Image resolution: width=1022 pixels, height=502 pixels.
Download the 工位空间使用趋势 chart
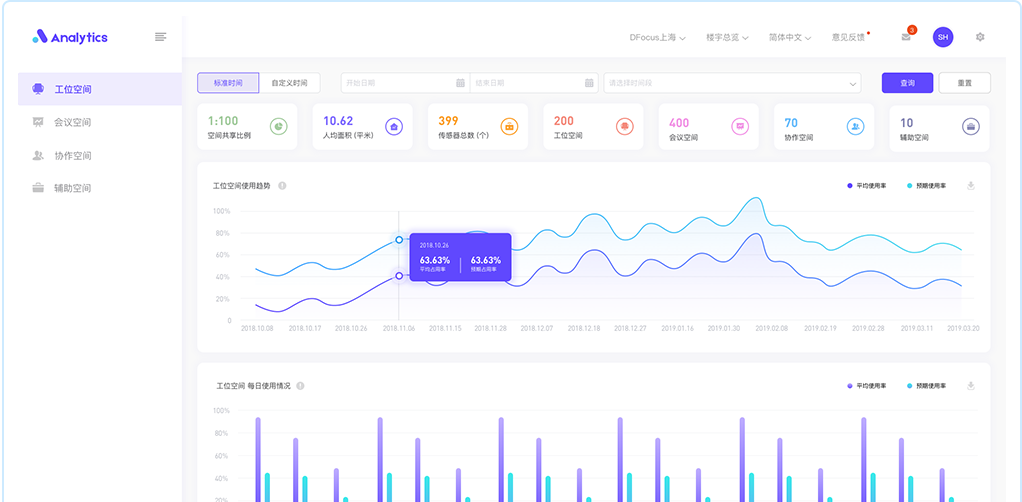pyautogui.click(x=970, y=186)
